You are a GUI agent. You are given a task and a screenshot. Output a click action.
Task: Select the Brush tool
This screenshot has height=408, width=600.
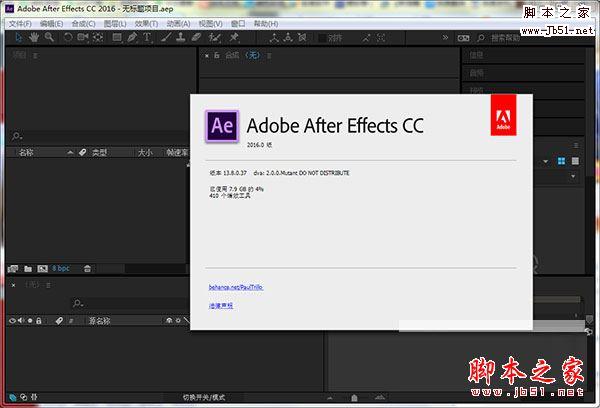(x=166, y=37)
